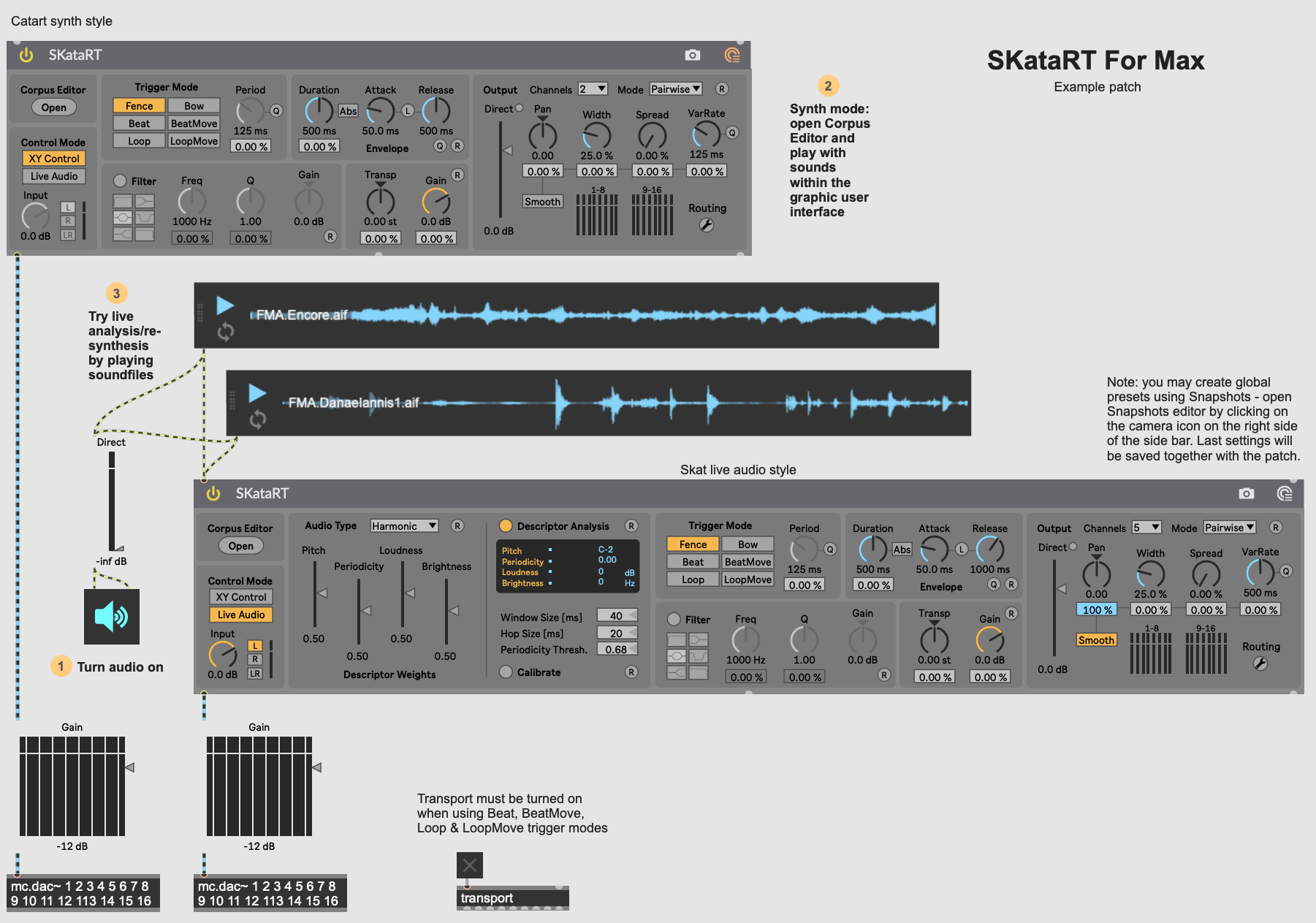The width and height of the screenshot is (1316, 923).
Task: Reset Audio Type with R in bottom SKataRT
Action: pyautogui.click(x=457, y=525)
